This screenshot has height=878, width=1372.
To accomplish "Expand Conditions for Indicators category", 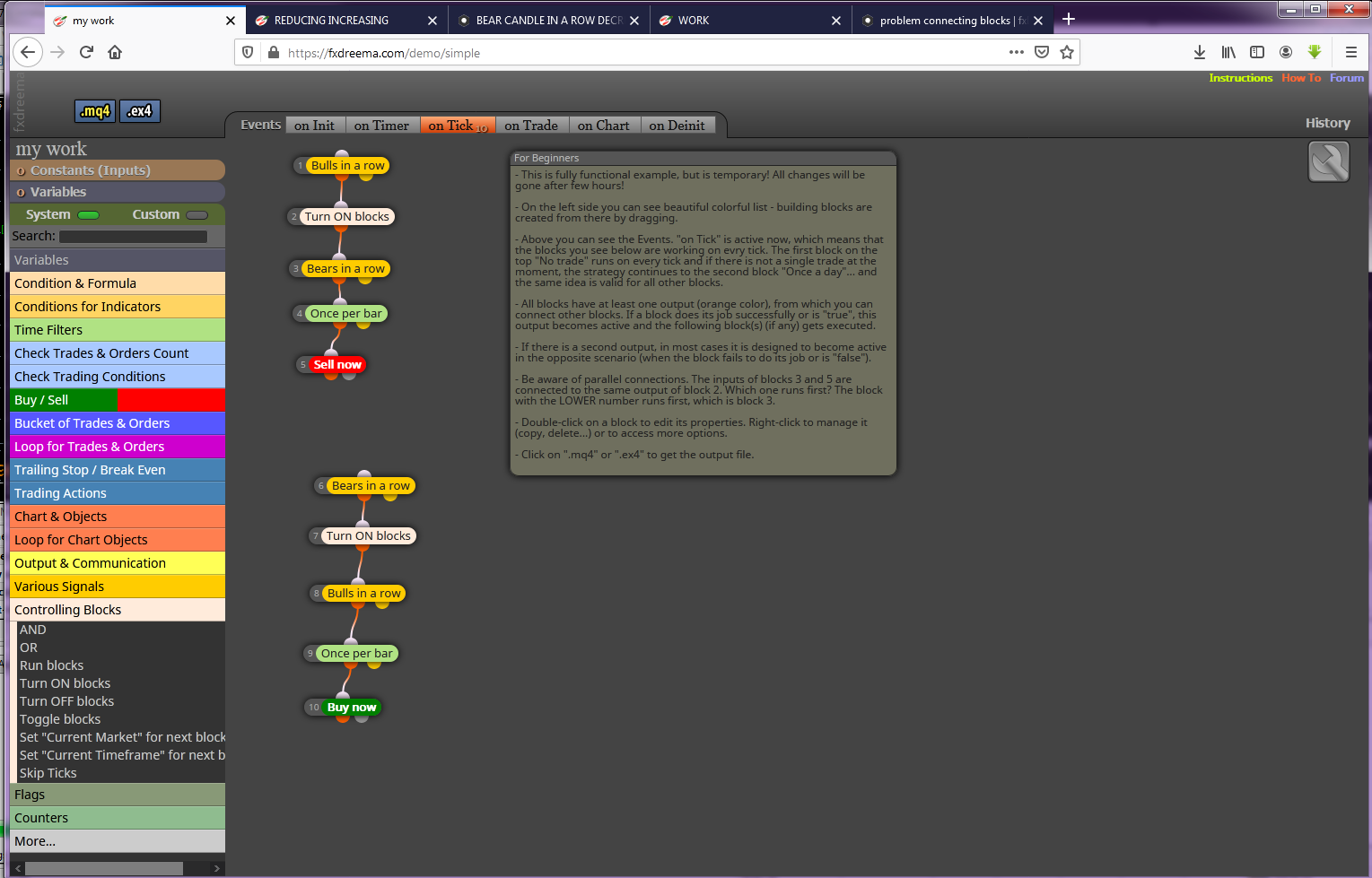I will click(x=118, y=307).
